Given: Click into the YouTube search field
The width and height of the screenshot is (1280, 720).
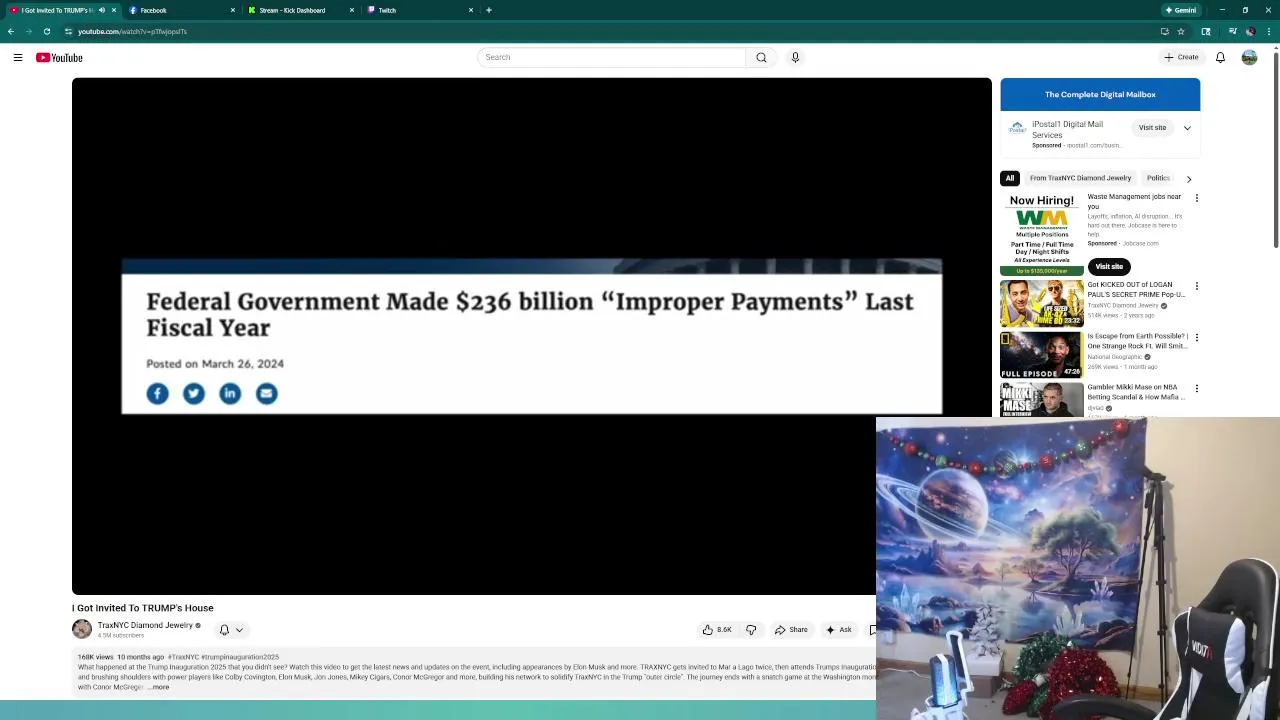Looking at the screenshot, I should coord(611,57).
